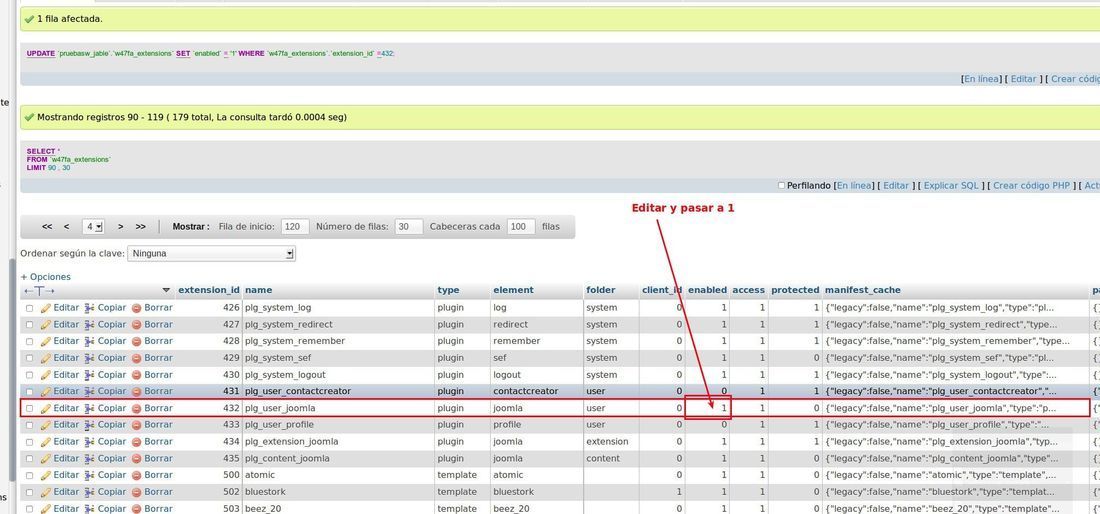
Task: Sort by the protected column header
Action: point(795,290)
